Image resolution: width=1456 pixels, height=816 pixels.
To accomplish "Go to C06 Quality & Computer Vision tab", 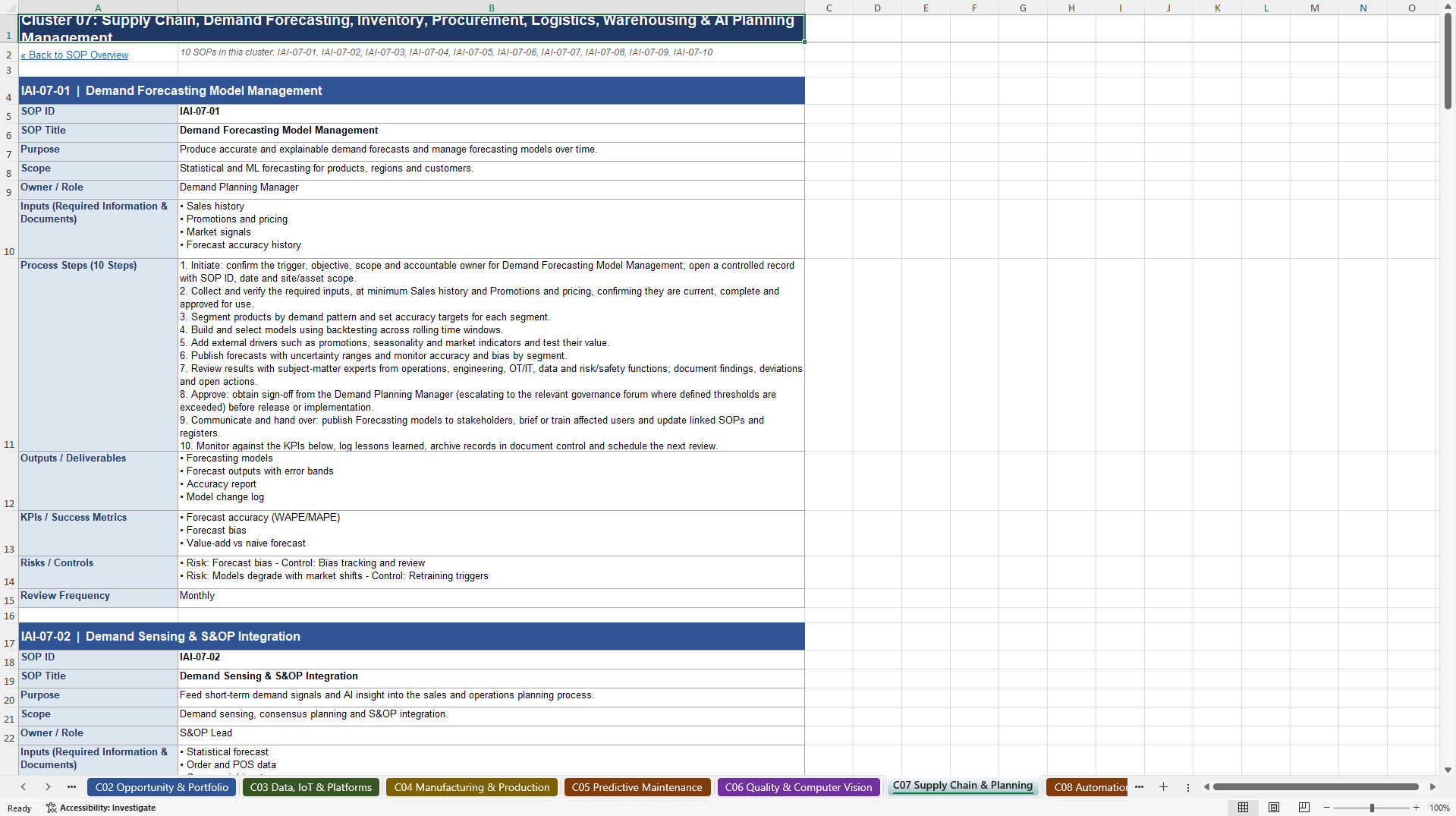I will point(798,787).
